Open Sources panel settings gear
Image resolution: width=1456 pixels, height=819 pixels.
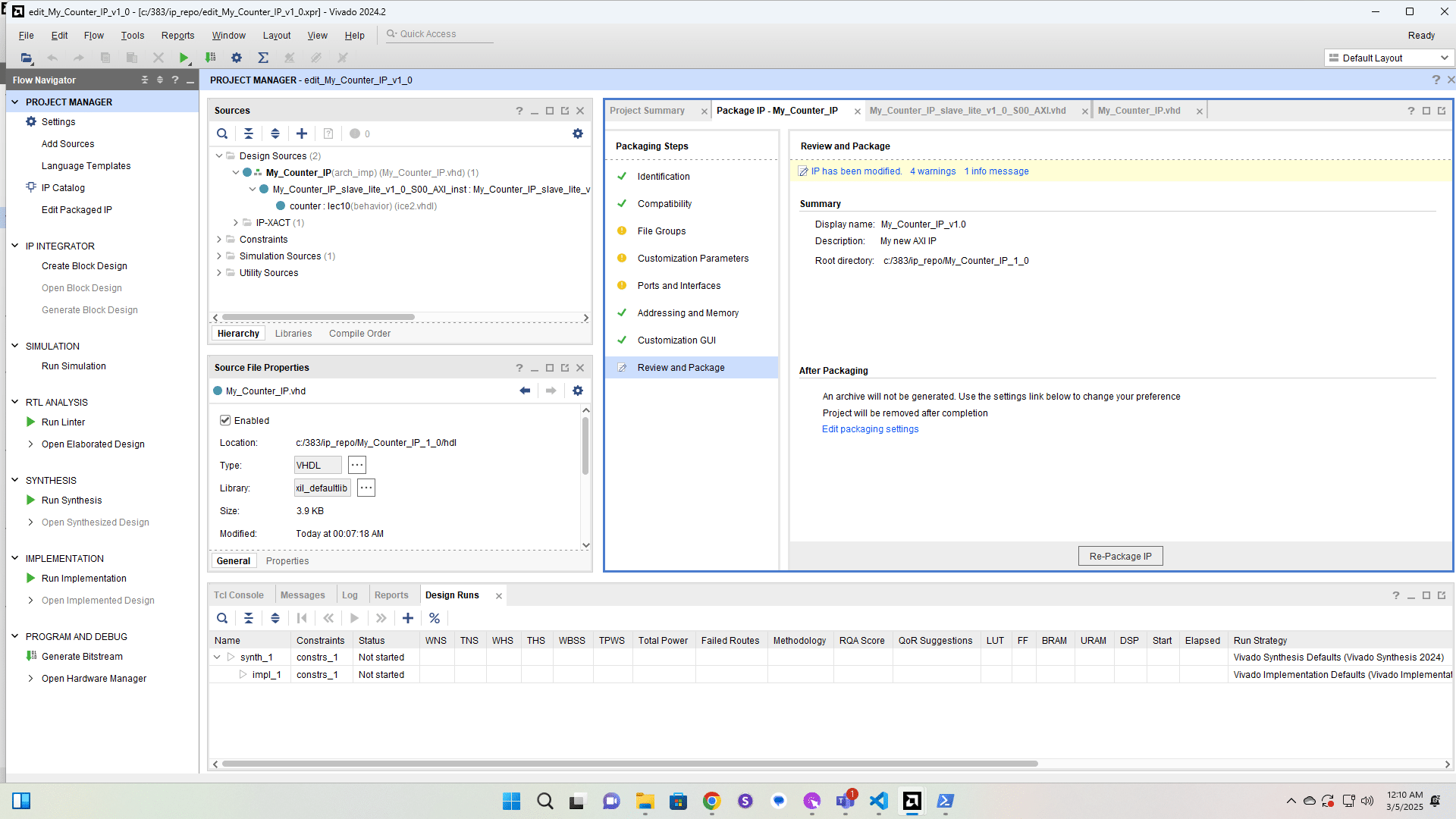pyautogui.click(x=578, y=133)
